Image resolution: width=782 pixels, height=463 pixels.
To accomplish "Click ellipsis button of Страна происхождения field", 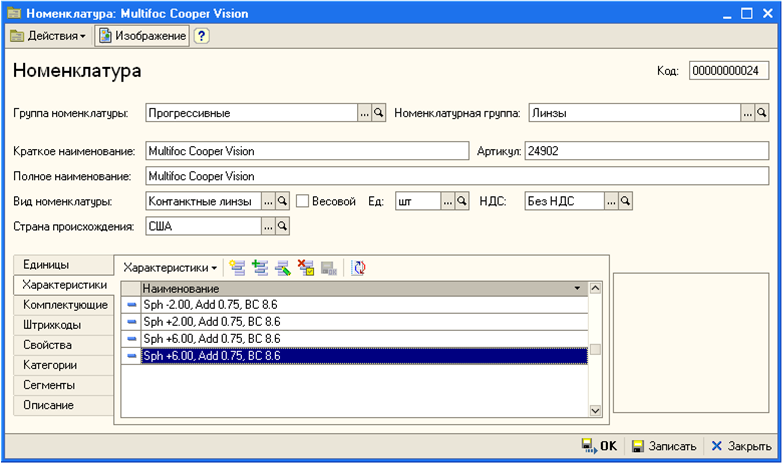I will pos(268,226).
